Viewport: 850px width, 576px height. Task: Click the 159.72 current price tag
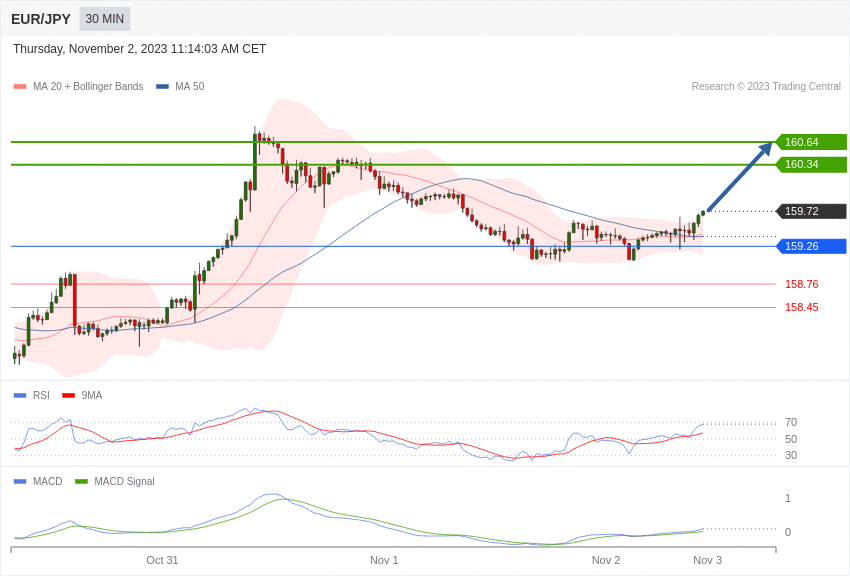click(811, 211)
